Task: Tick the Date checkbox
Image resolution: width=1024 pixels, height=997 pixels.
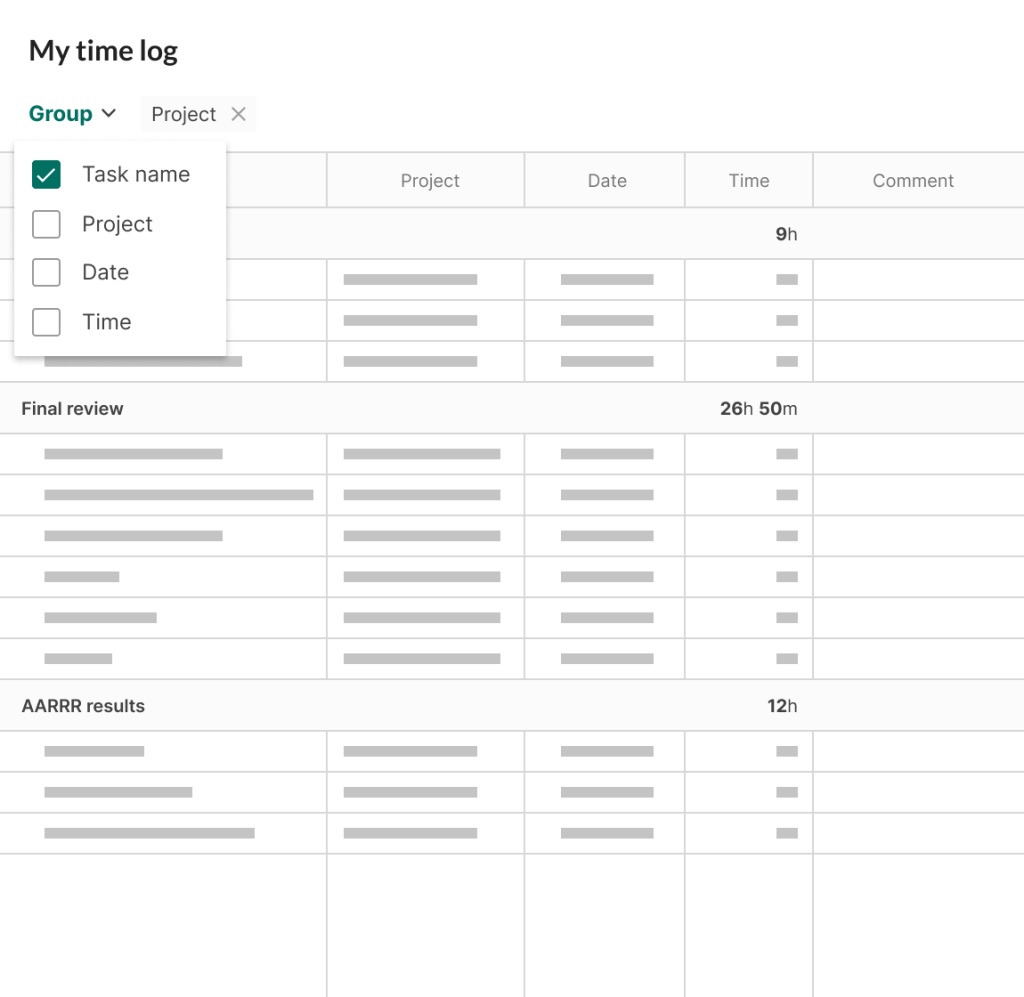Action: pos(46,272)
